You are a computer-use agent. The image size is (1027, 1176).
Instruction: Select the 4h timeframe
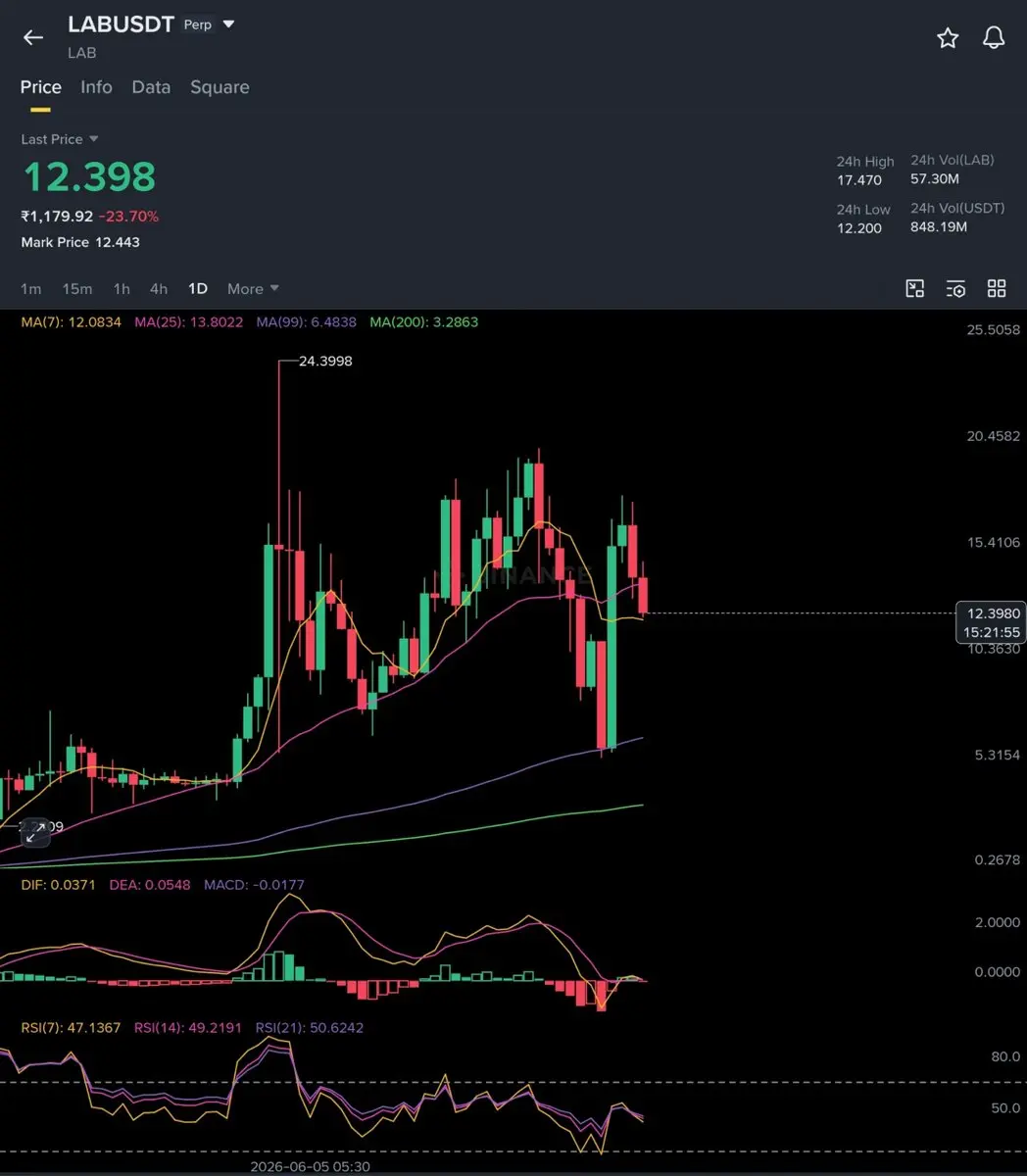(x=159, y=289)
